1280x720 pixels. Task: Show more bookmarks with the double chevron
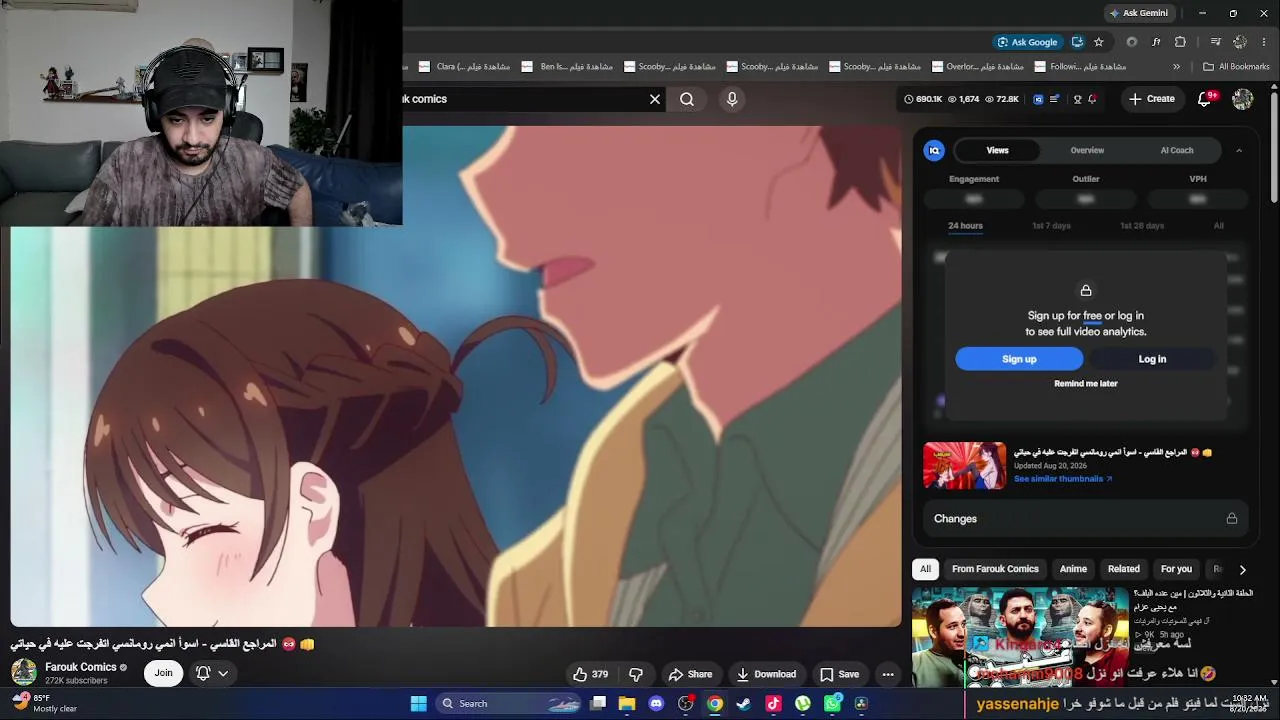point(1176,67)
